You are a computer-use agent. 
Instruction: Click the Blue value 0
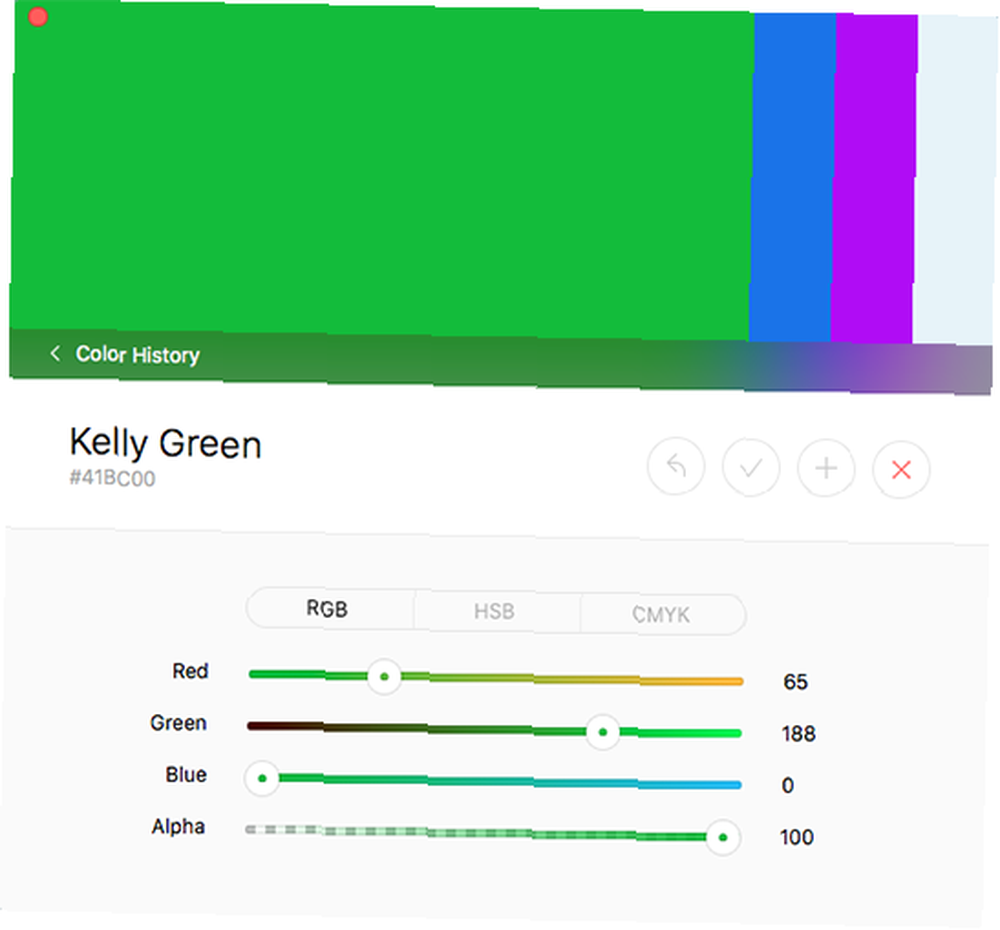pyautogui.click(x=788, y=785)
